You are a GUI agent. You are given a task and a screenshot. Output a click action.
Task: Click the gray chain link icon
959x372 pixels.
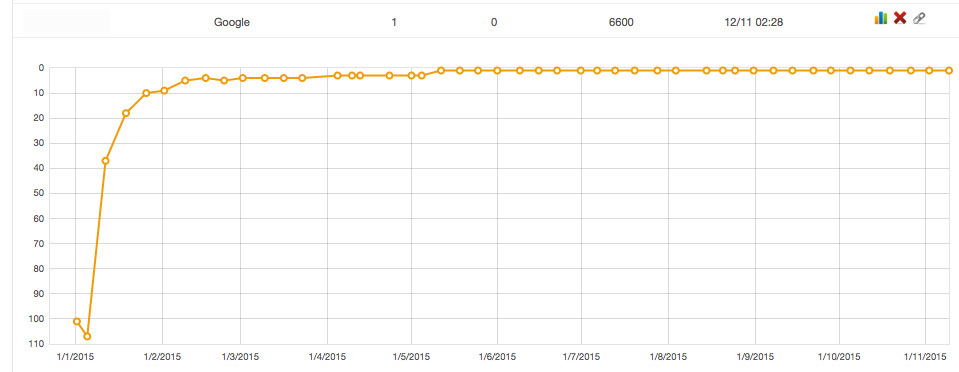tap(919, 18)
